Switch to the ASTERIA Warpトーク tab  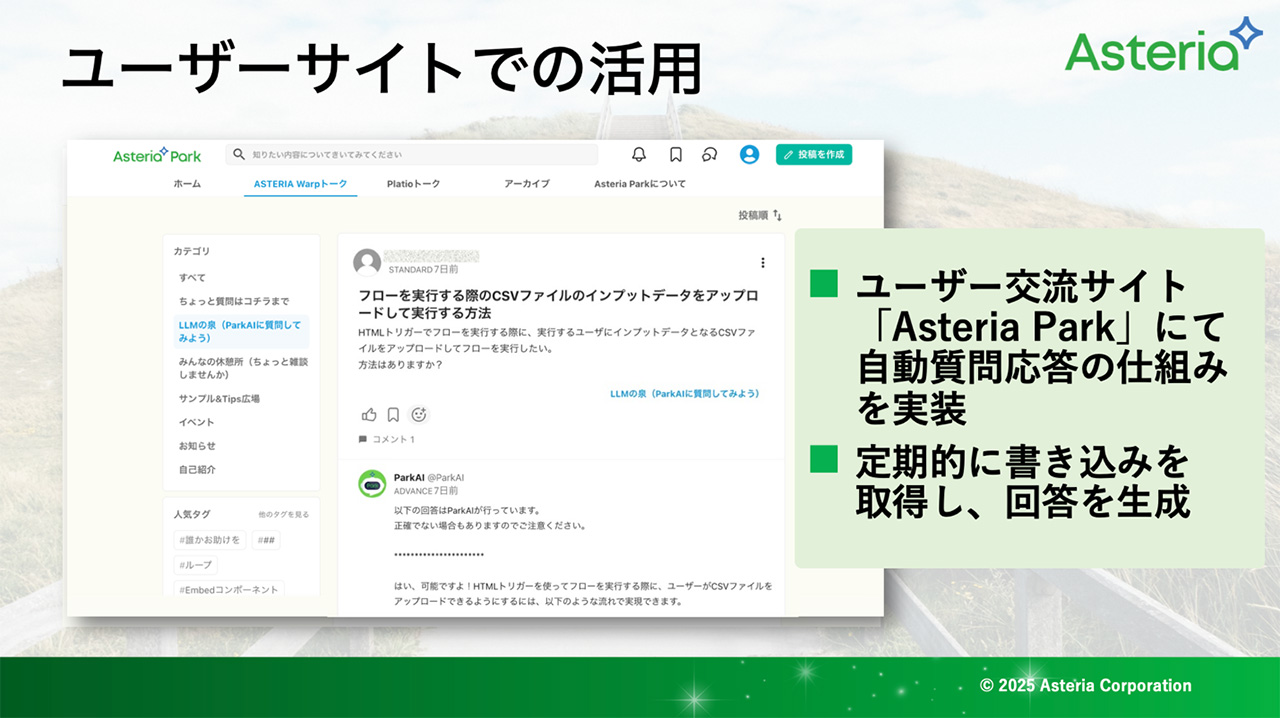point(300,184)
